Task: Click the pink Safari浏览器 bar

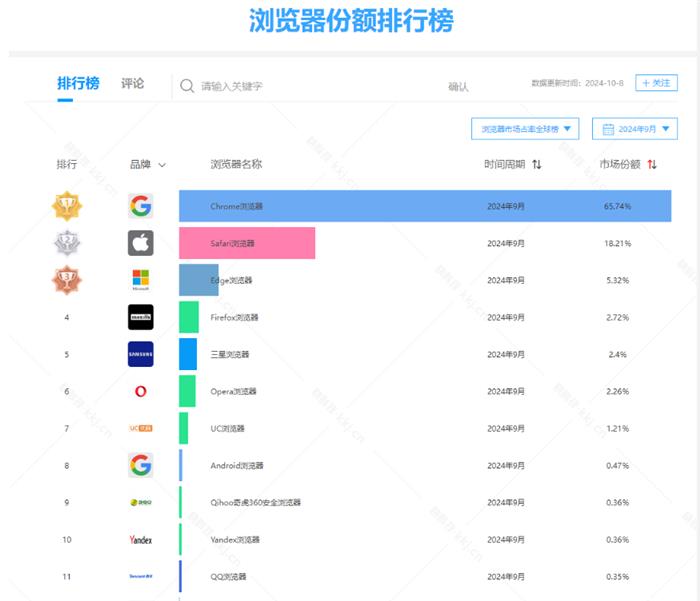Action: 247,243
